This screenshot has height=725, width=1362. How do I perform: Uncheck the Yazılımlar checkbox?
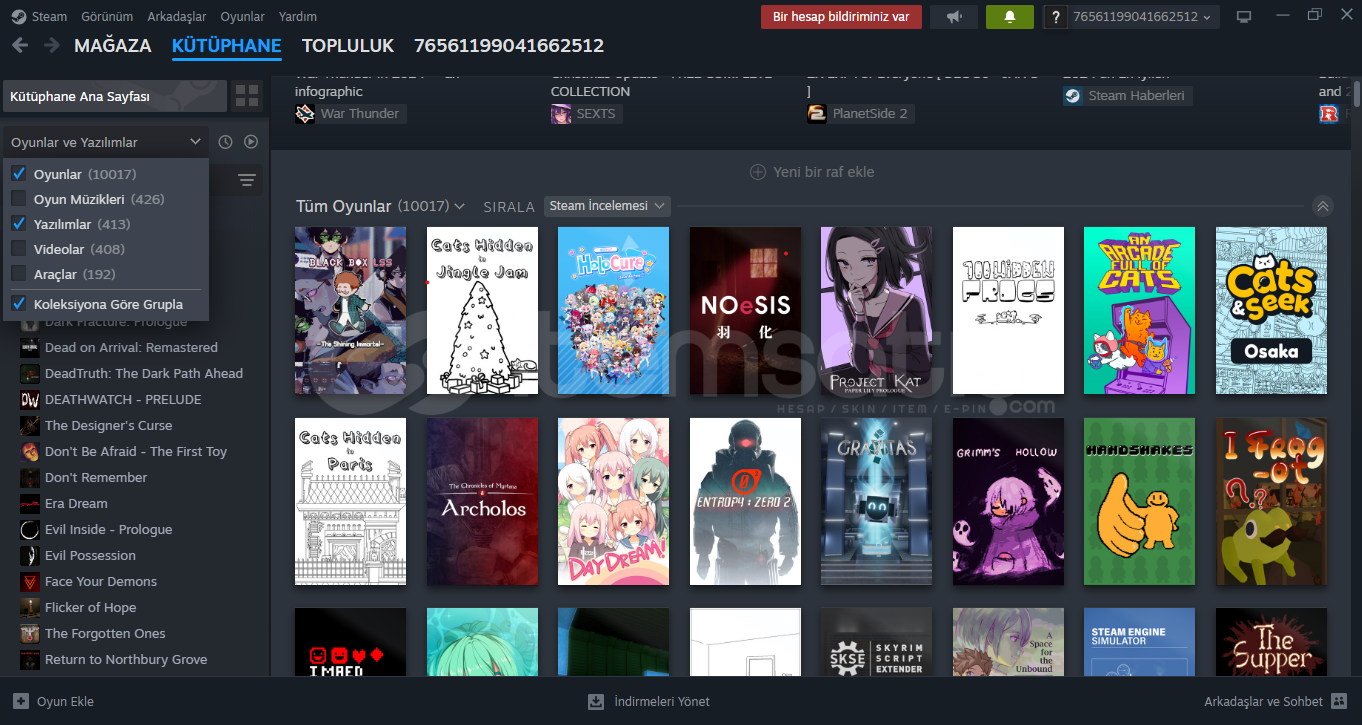[x=19, y=224]
